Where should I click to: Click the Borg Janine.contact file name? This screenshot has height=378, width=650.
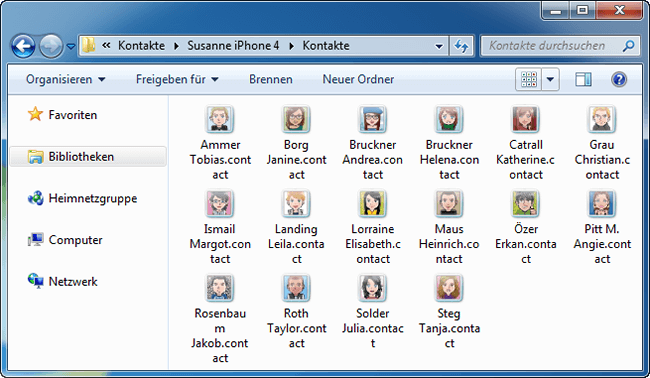point(296,160)
